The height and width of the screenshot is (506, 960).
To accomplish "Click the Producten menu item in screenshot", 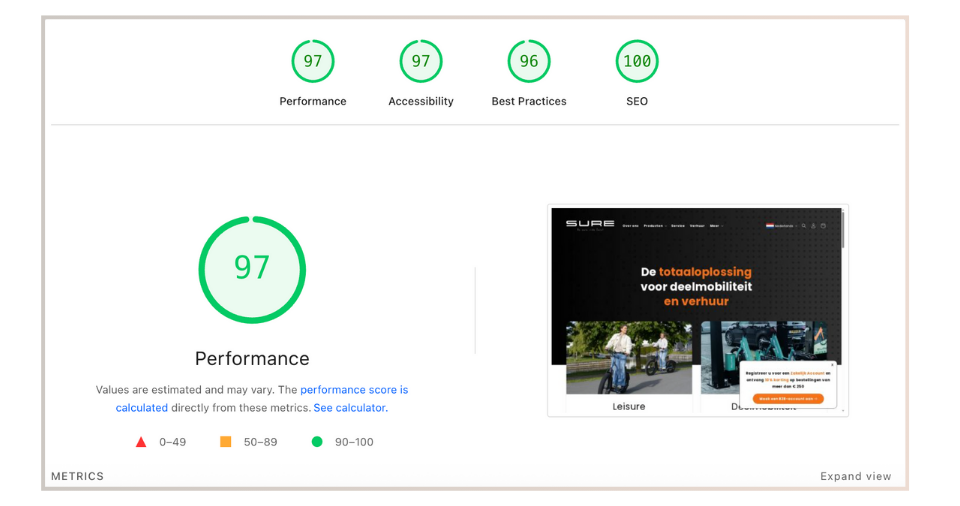I will 654,225.
